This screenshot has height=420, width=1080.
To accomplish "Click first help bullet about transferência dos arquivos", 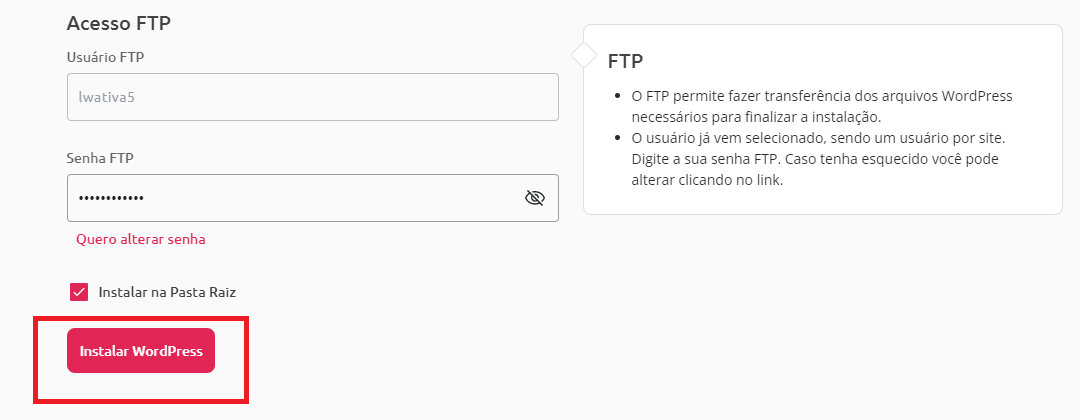I will [x=822, y=105].
